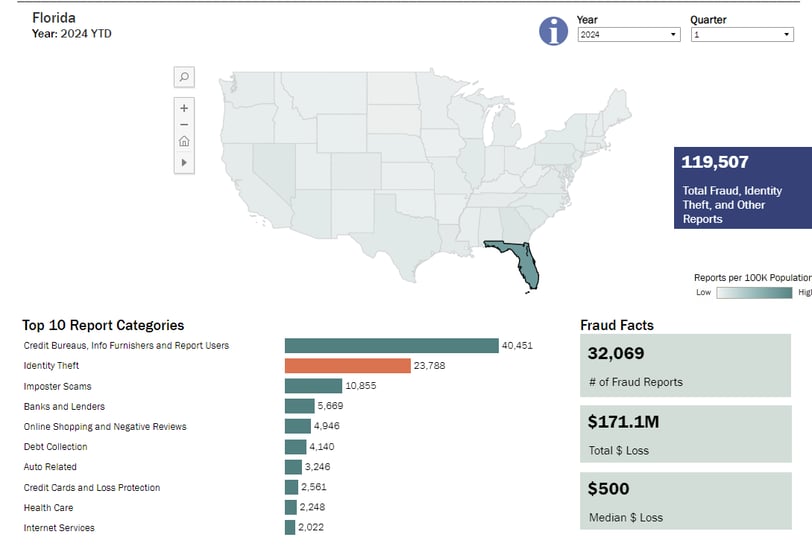Click the Credit Bureaus report bar
The image size is (812, 547).
pos(392,346)
